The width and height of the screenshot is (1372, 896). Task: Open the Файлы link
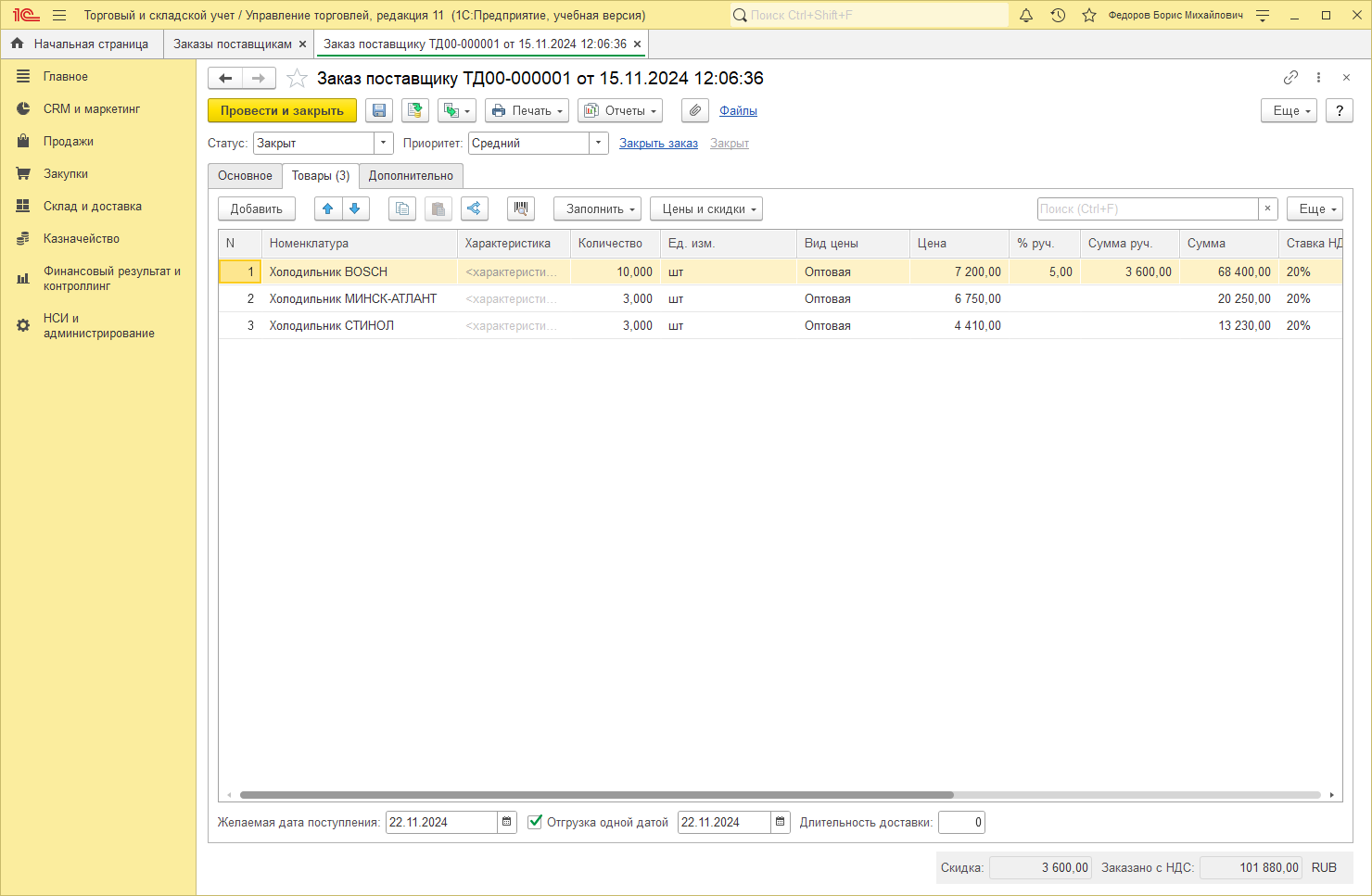pyautogui.click(x=738, y=111)
